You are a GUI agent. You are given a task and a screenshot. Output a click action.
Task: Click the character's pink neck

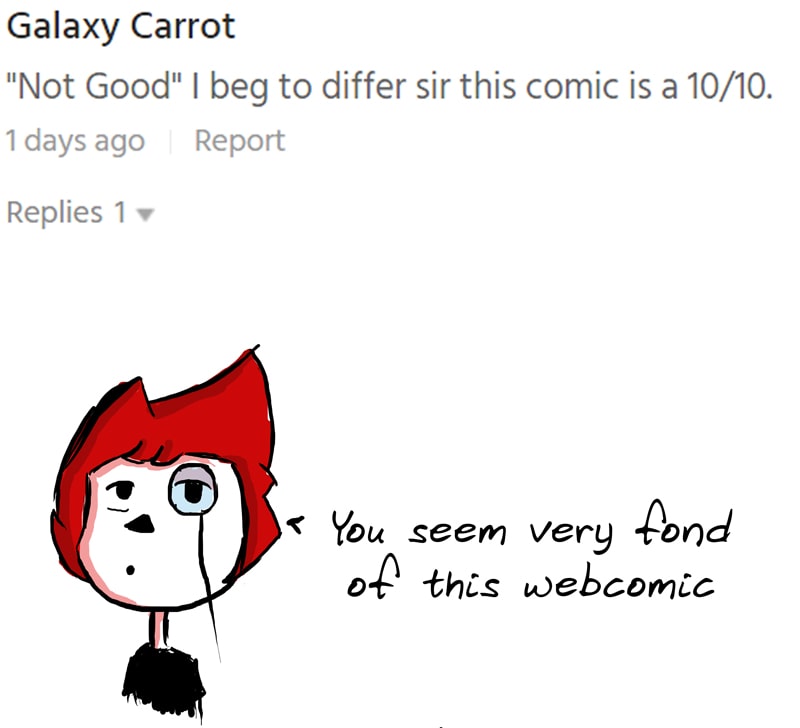pyautogui.click(x=159, y=629)
